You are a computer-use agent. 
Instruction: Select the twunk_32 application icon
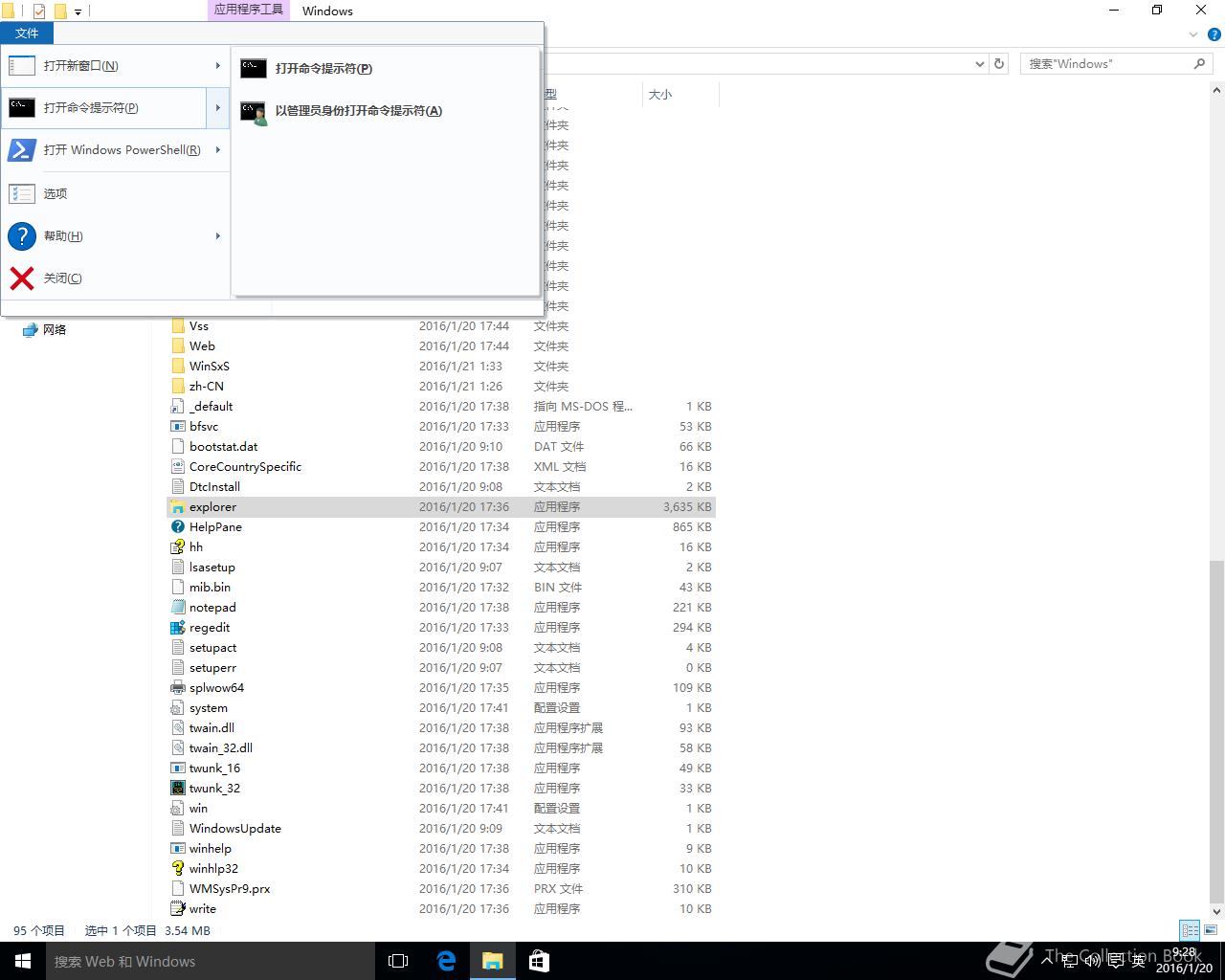(x=177, y=789)
